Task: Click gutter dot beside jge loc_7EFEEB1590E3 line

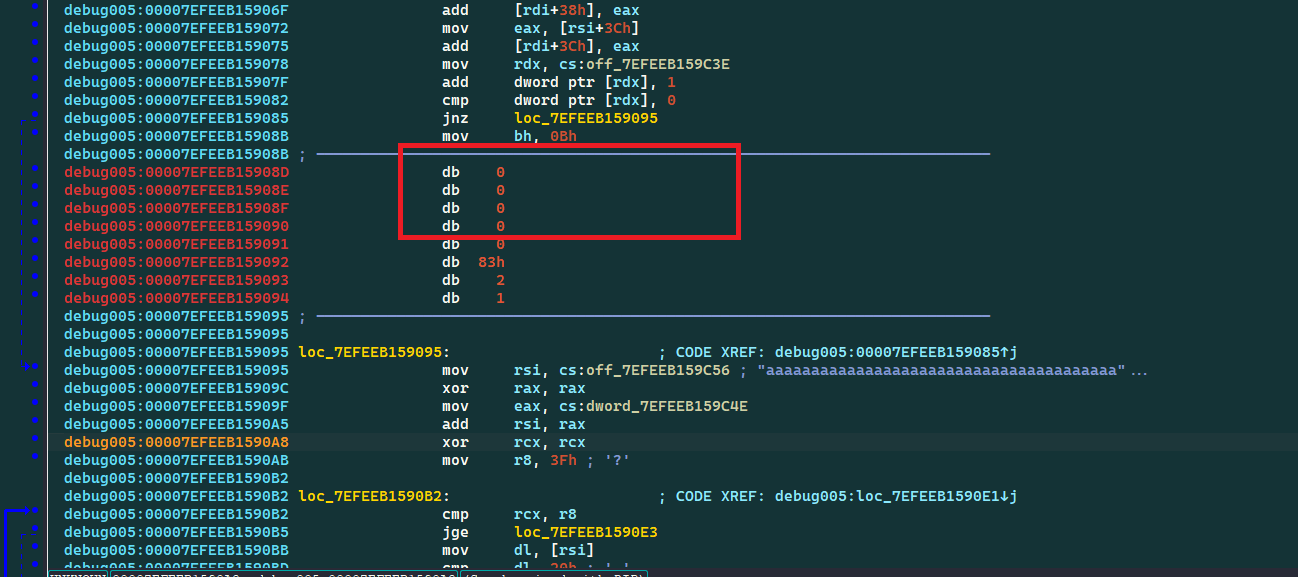Action: 35,533
